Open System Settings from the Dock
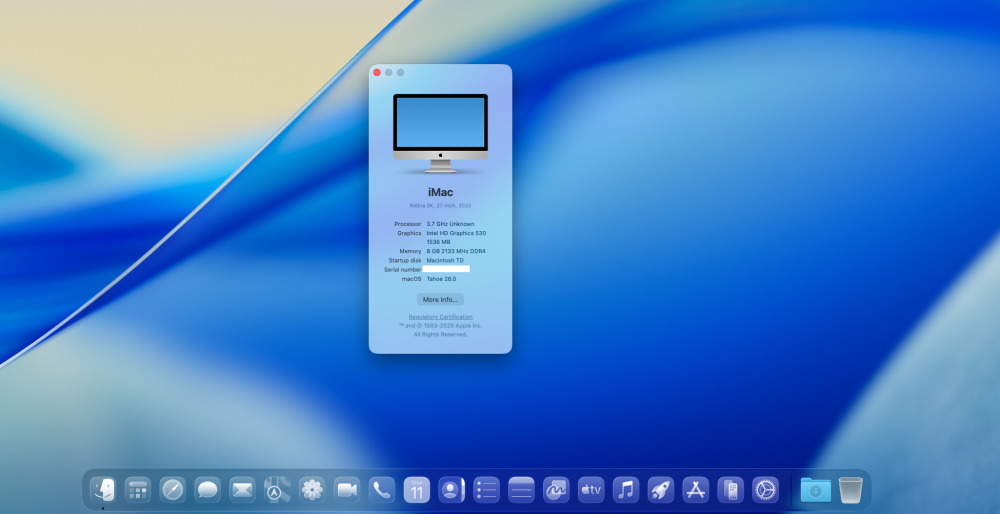Screen dimensions: 1000x514 click(765, 490)
